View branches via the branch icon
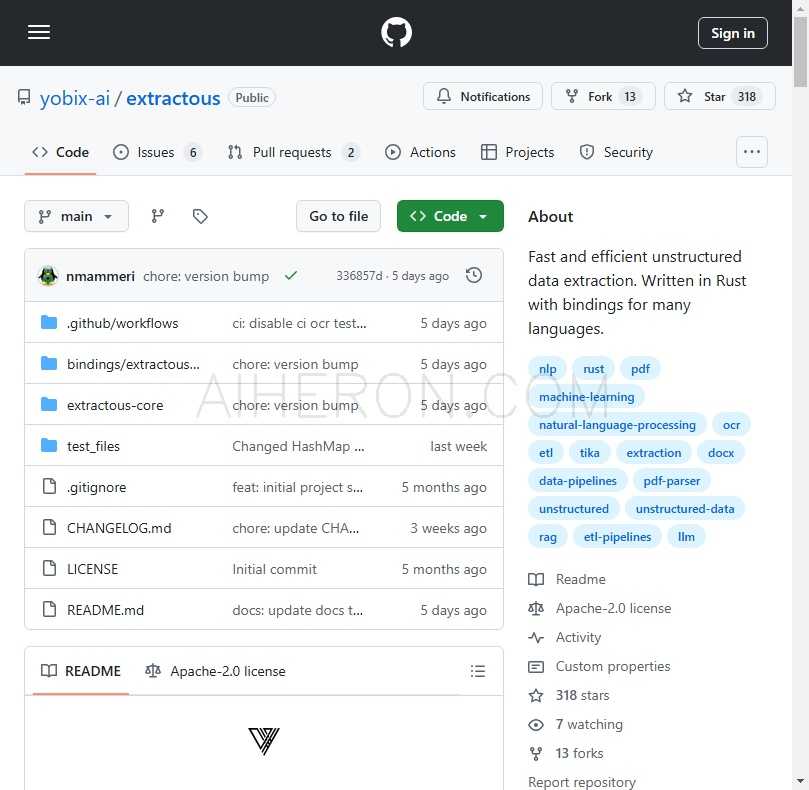Image resolution: width=809 pixels, height=790 pixels. 158,216
